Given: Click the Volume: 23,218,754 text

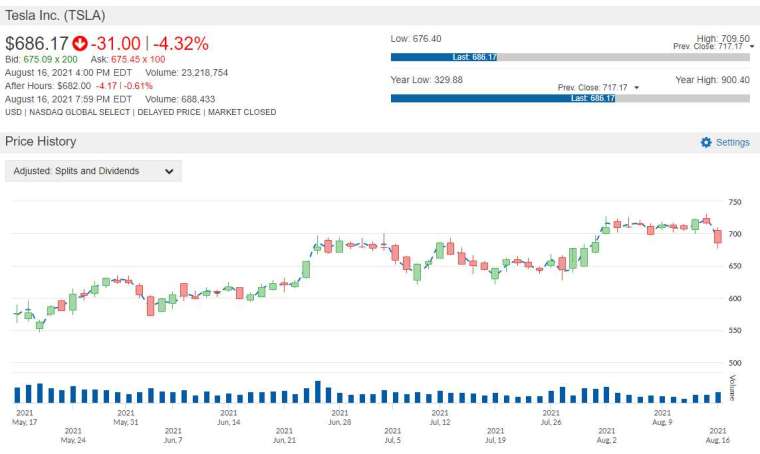Looking at the screenshot, I should point(187,73).
